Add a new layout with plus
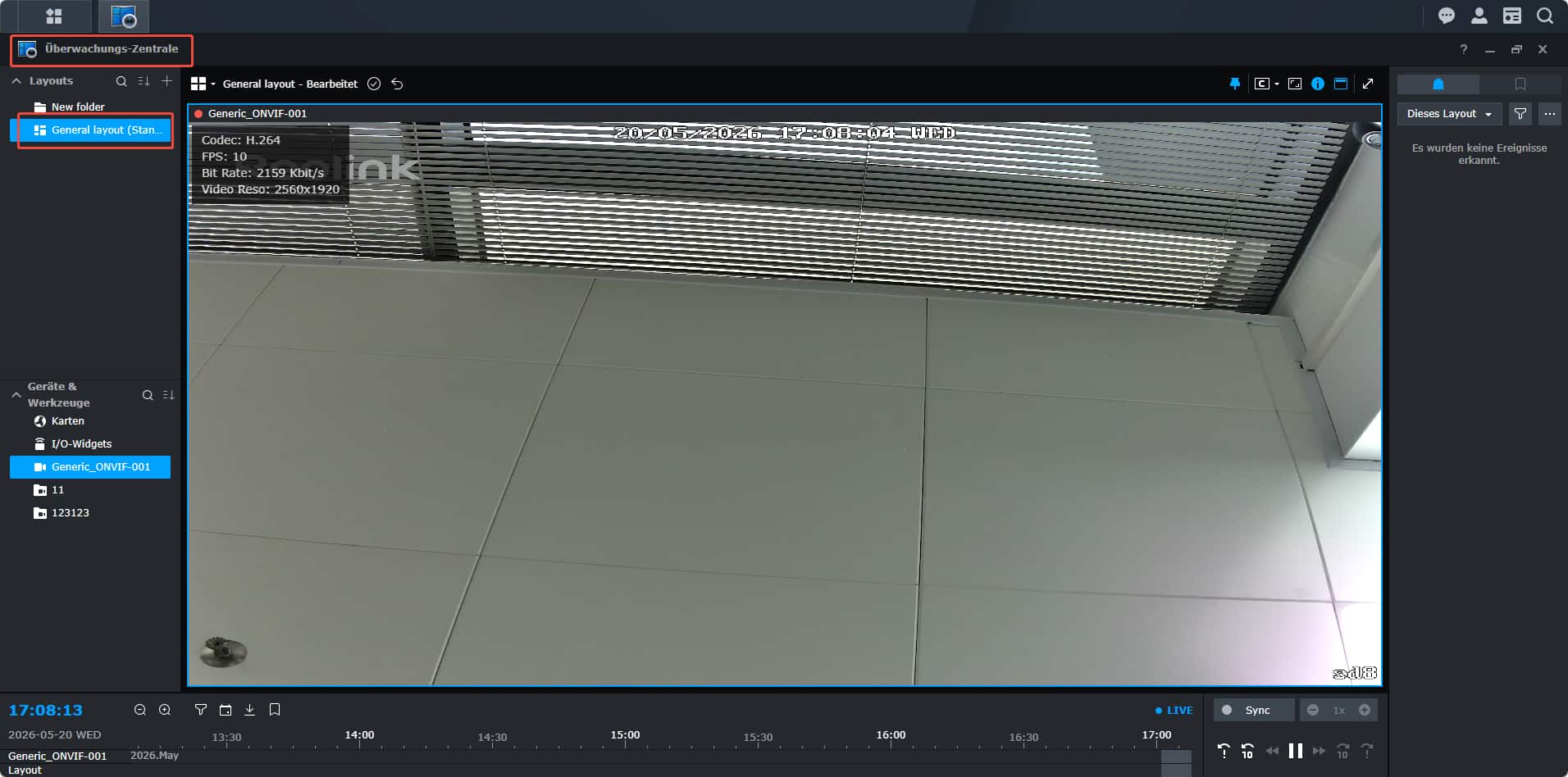Image resolution: width=1568 pixels, height=777 pixels. coord(167,81)
